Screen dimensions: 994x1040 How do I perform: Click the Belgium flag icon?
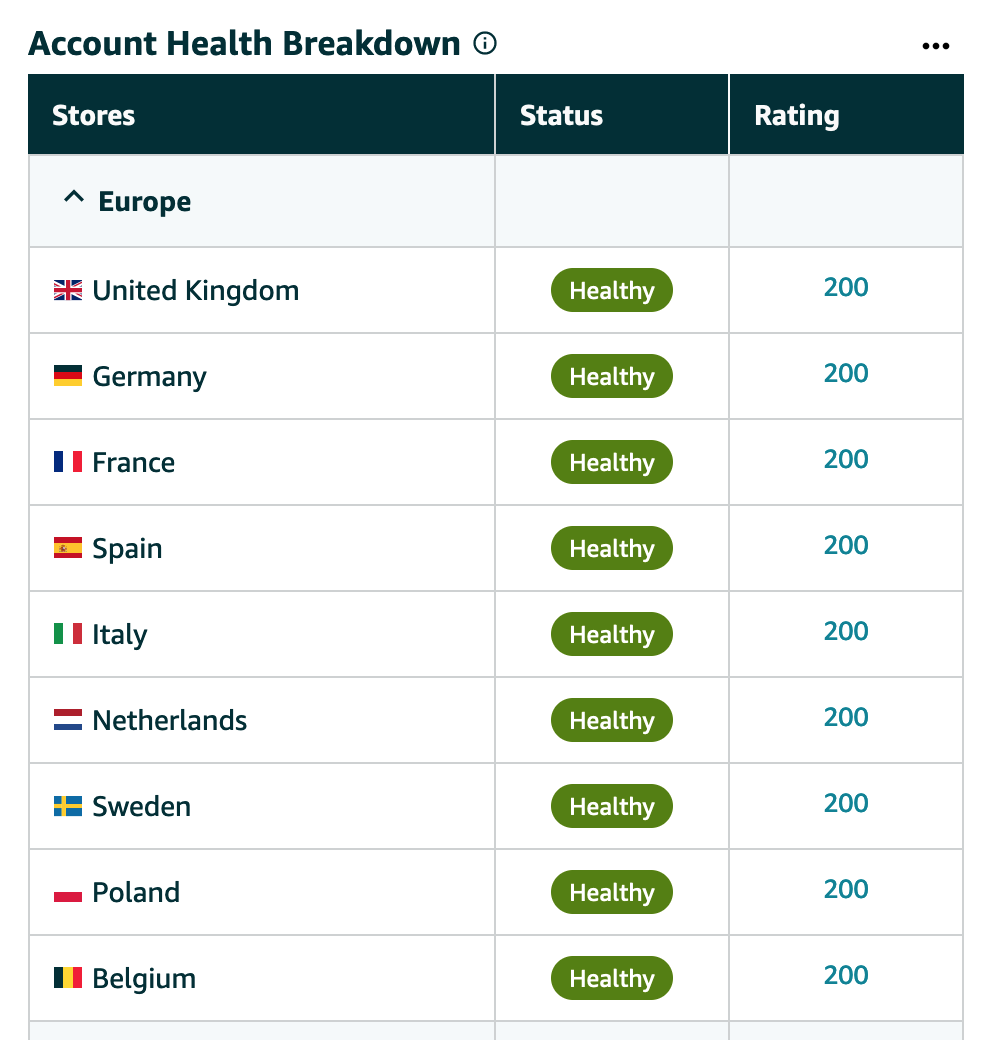coord(68,978)
